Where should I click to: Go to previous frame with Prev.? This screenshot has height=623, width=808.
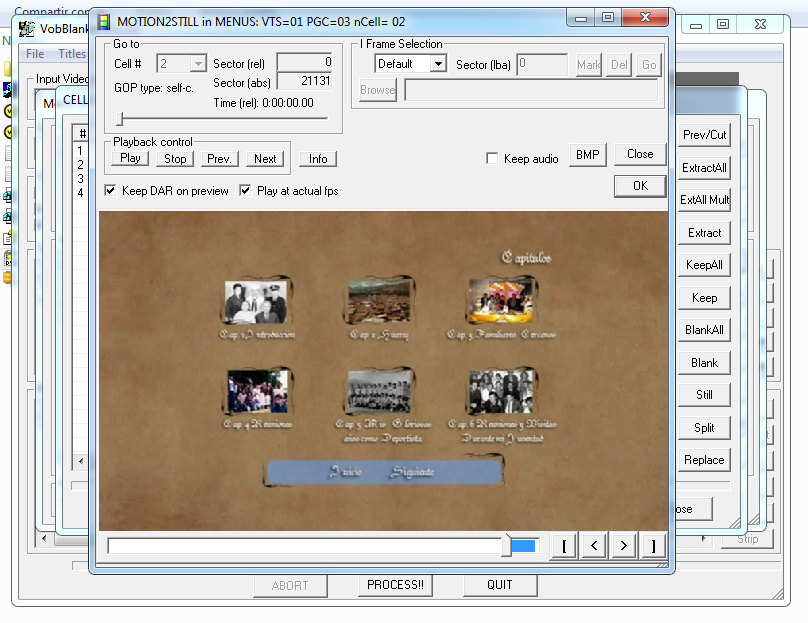pos(219,159)
